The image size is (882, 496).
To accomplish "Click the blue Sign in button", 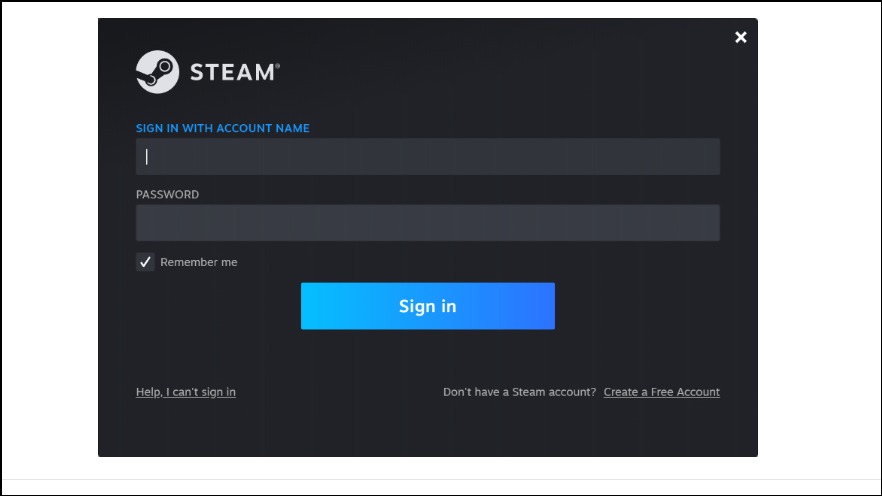I will pyautogui.click(x=428, y=306).
